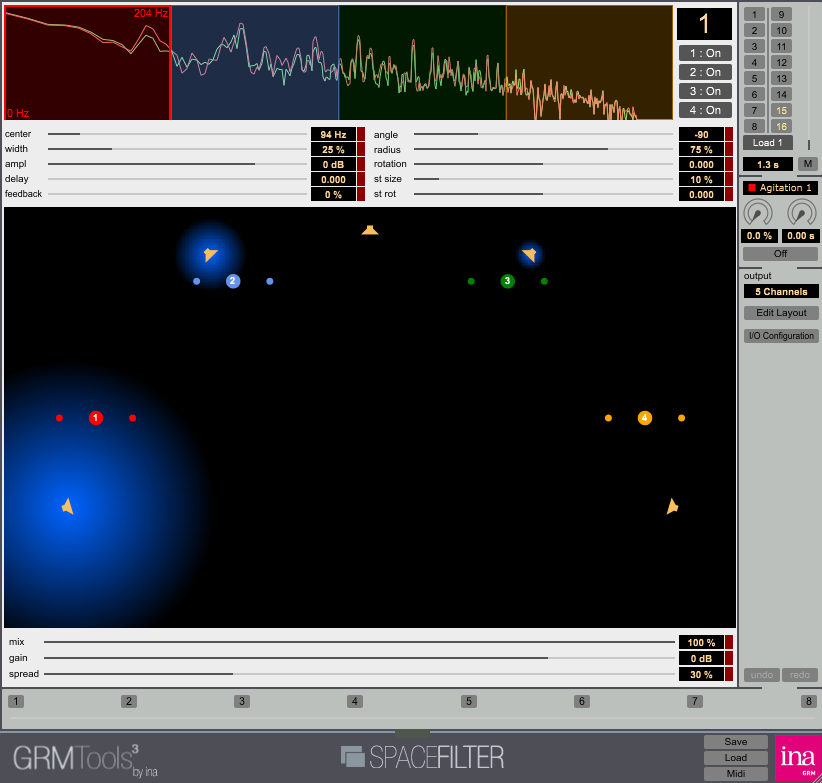Click orange stereo dot right of band 4

[681, 418]
